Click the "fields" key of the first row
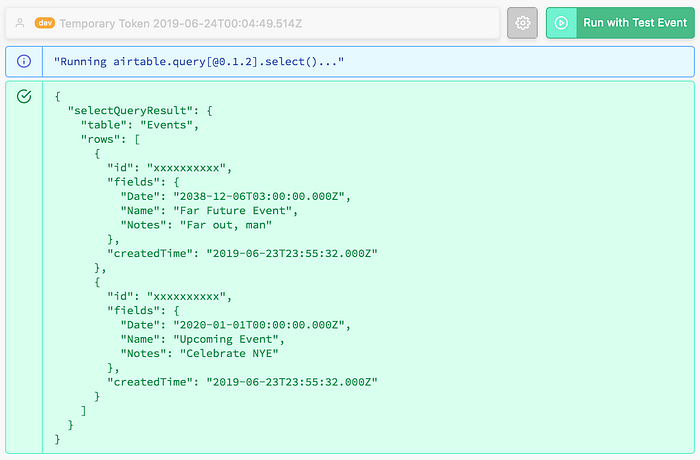The height and width of the screenshot is (460, 700). click(133, 182)
